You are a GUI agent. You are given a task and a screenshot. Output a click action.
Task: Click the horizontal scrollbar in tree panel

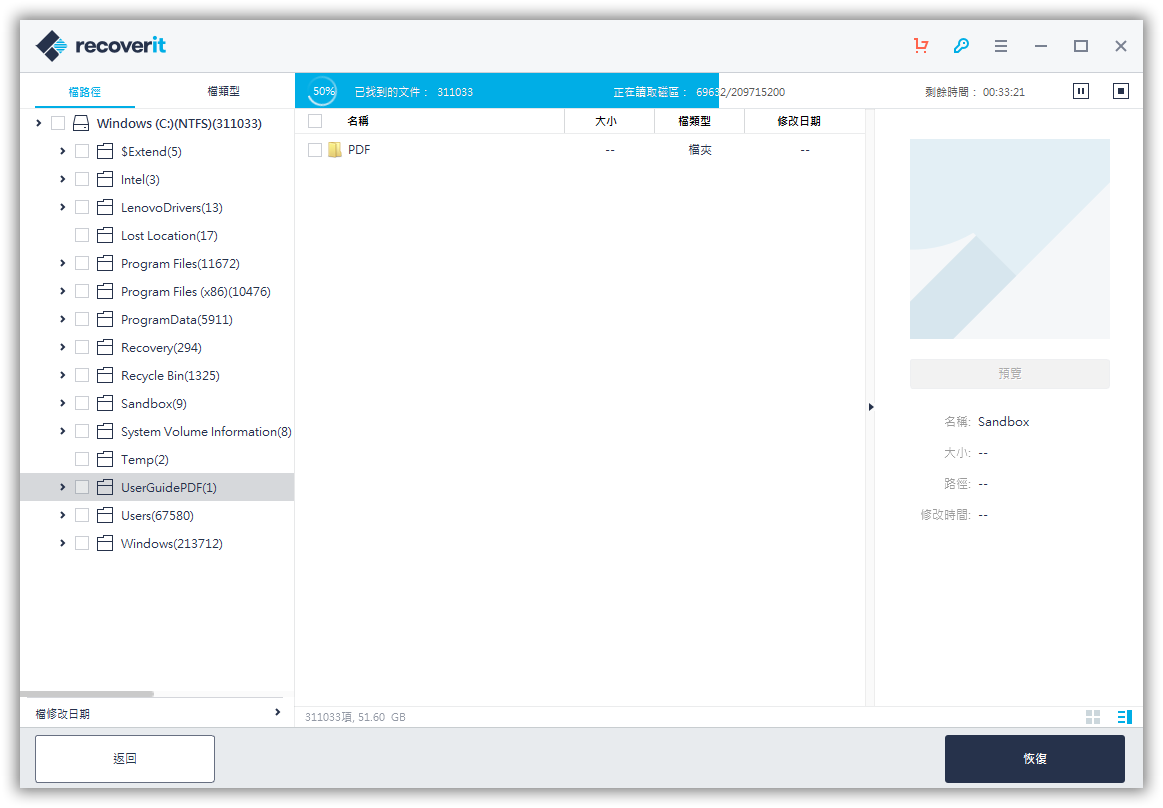87,694
